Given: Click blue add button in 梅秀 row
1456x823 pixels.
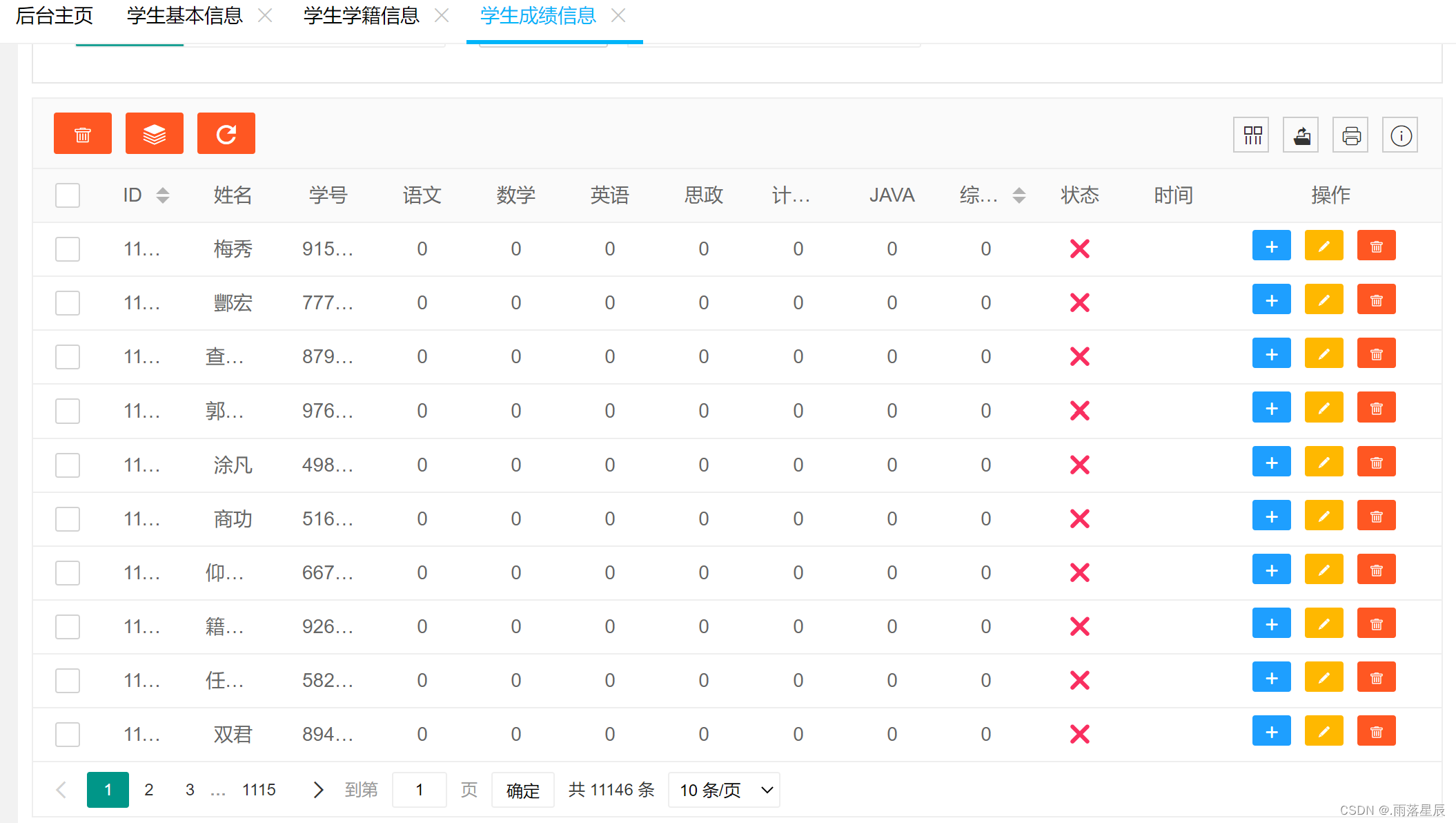Looking at the screenshot, I should pyautogui.click(x=1272, y=246).
